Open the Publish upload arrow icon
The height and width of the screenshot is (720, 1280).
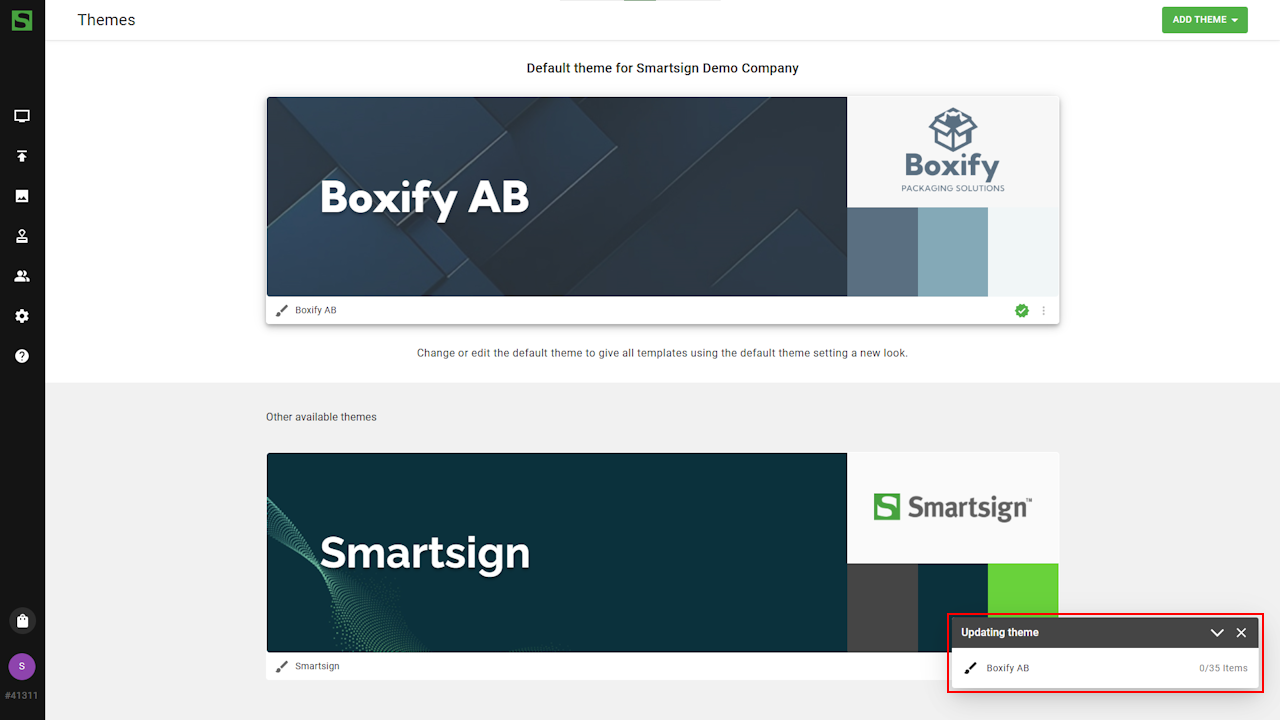tap(22, 156)
